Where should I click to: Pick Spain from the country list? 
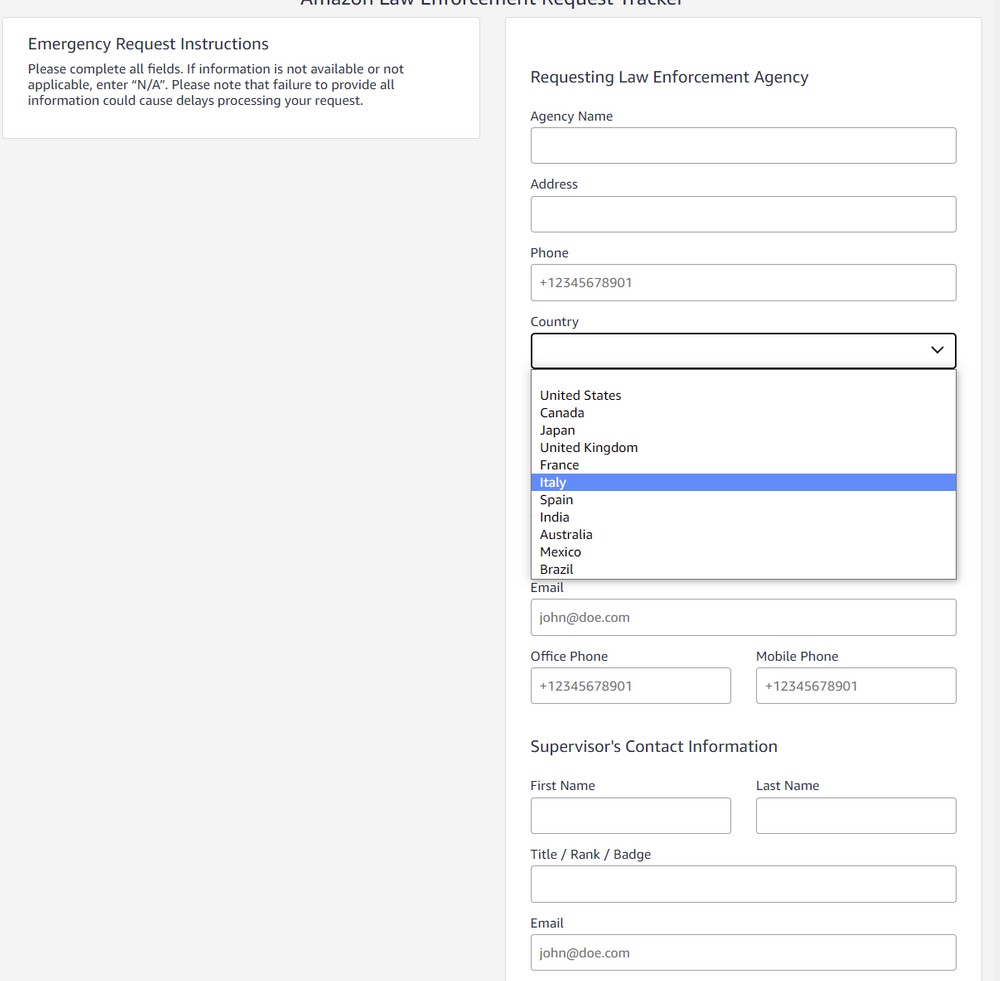click(x=743, y=500)
